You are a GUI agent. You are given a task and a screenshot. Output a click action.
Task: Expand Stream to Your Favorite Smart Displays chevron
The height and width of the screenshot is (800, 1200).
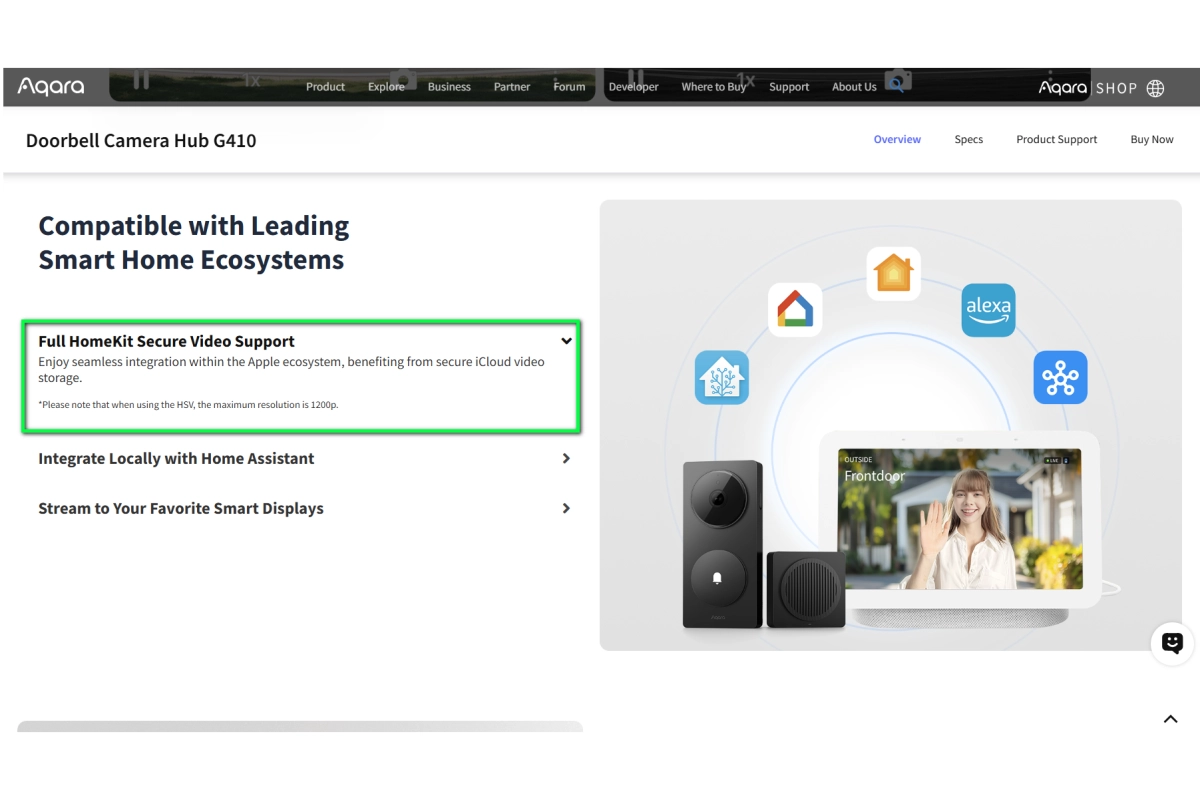[566, 508]
